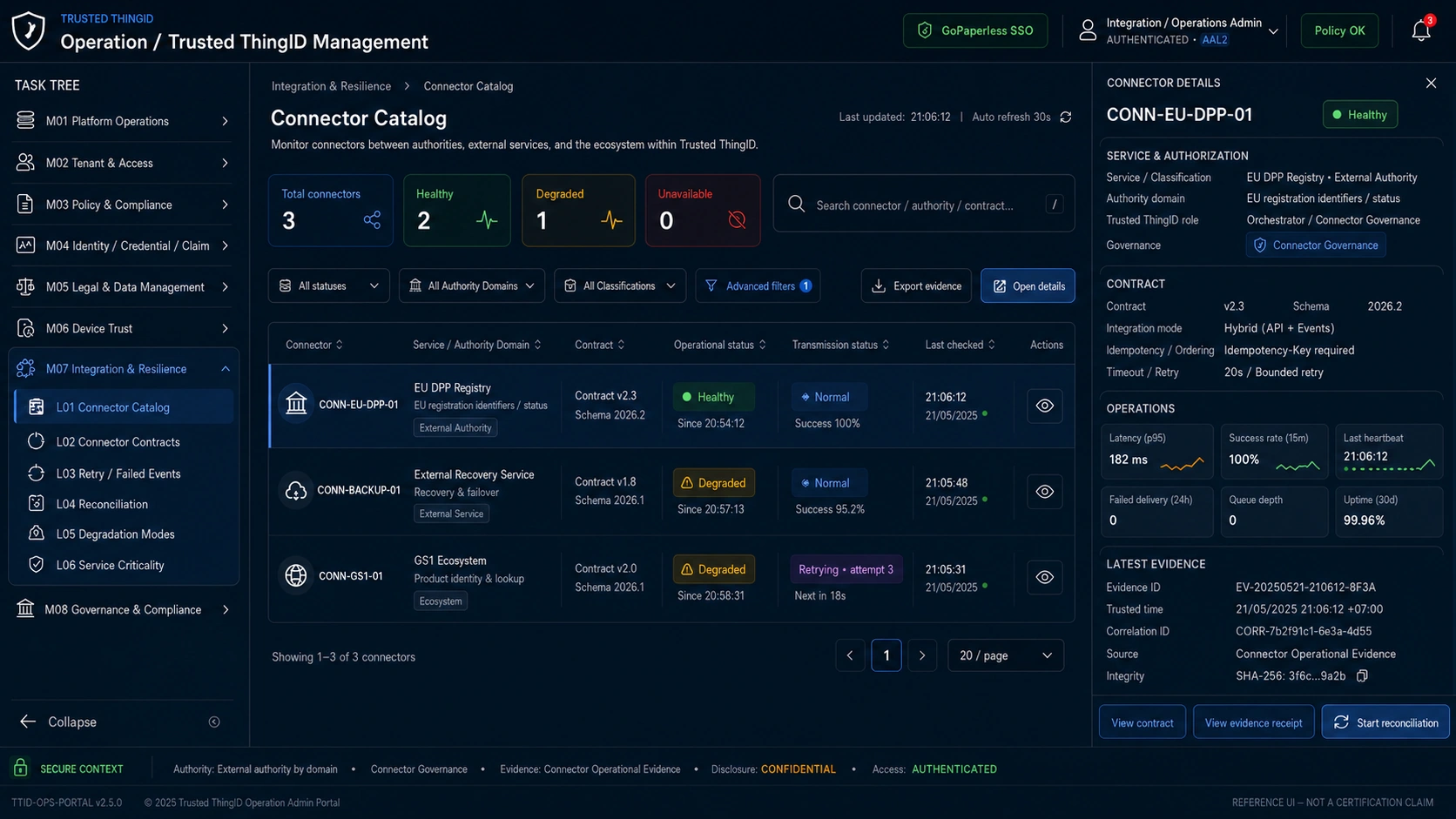Image resolution: width=1456 pixels, height=819 pixels.
Task: Go to L06 Service Criticality
Action: click(124, 565)
